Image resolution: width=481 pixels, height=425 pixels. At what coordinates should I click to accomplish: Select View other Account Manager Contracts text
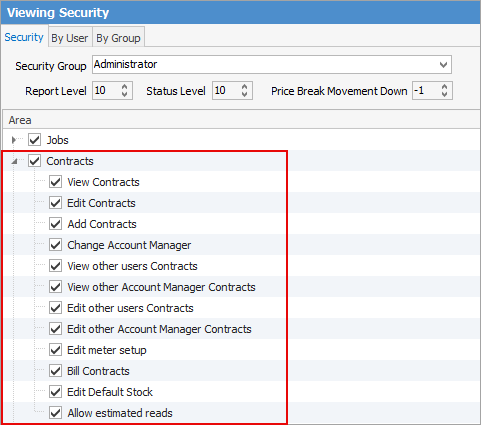(x=161, y=287)
